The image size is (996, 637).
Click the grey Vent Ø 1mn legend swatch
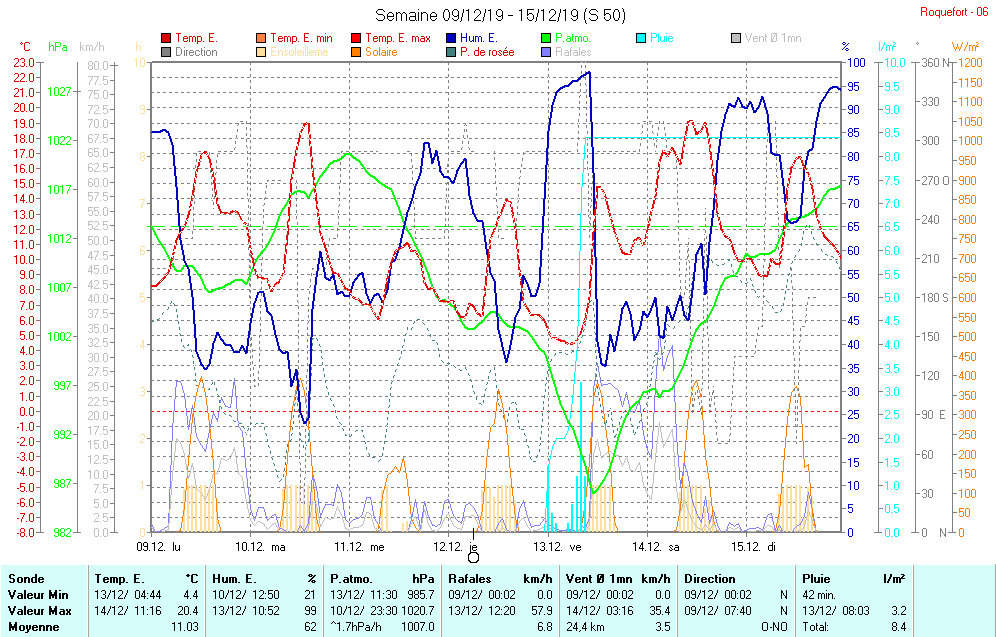pyautogui.click(x=736, y=38)
